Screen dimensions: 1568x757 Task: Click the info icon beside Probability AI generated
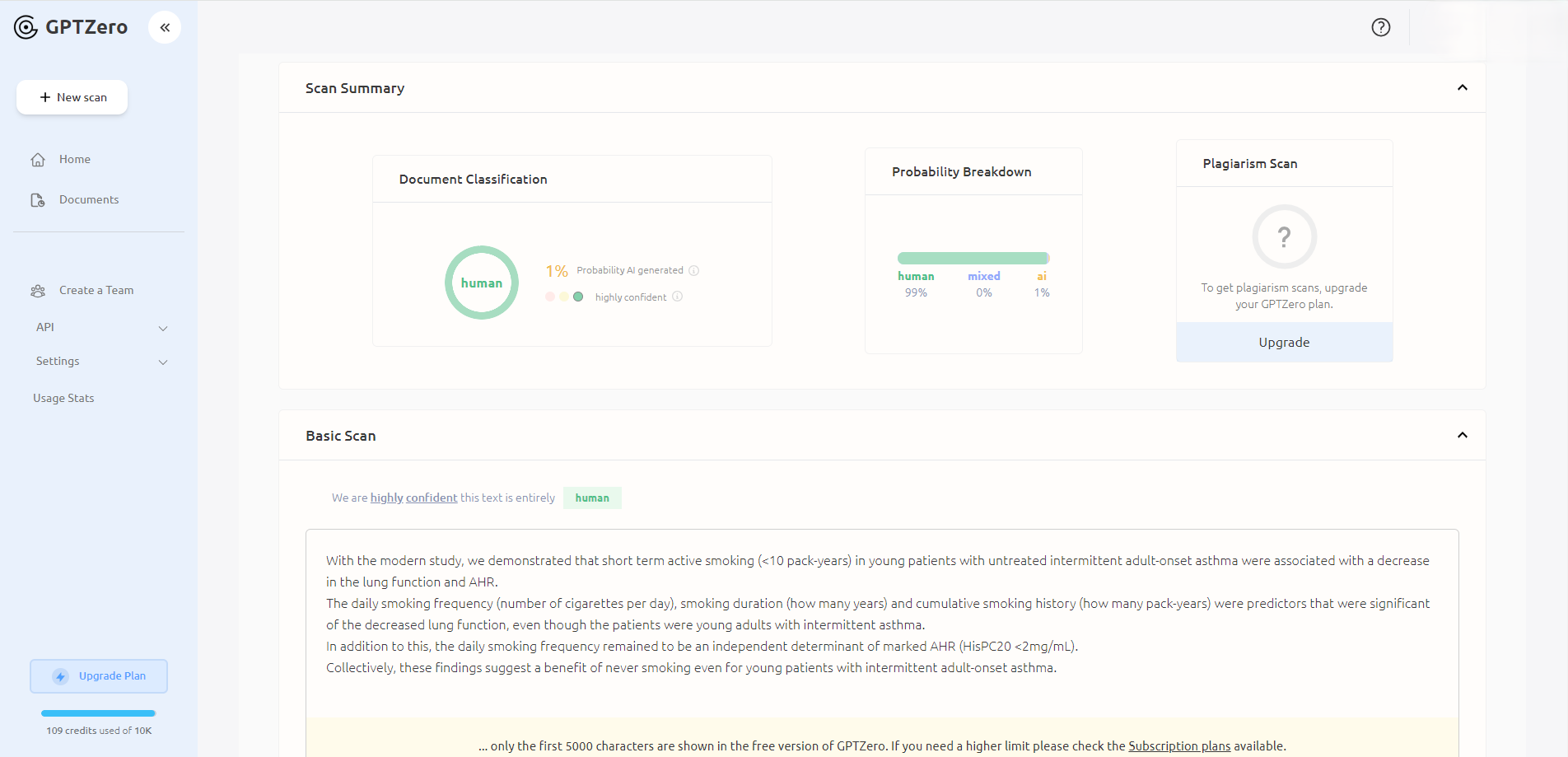(694, 270)
